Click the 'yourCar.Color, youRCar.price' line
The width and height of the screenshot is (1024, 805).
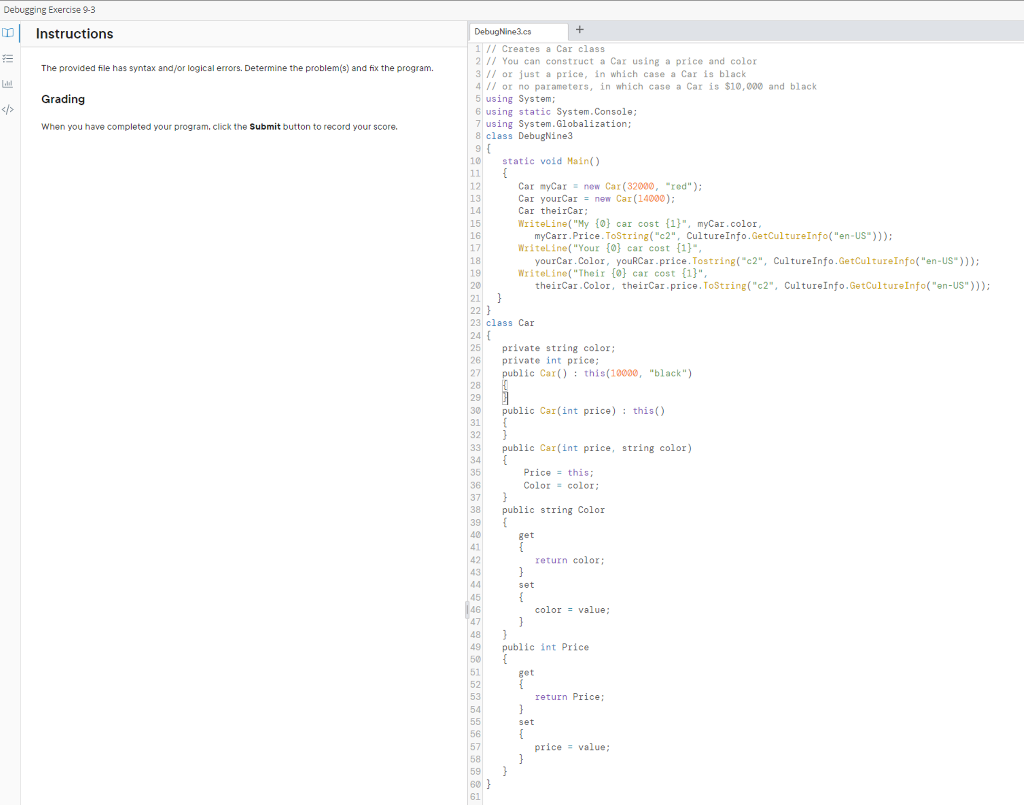pos(757,261)
